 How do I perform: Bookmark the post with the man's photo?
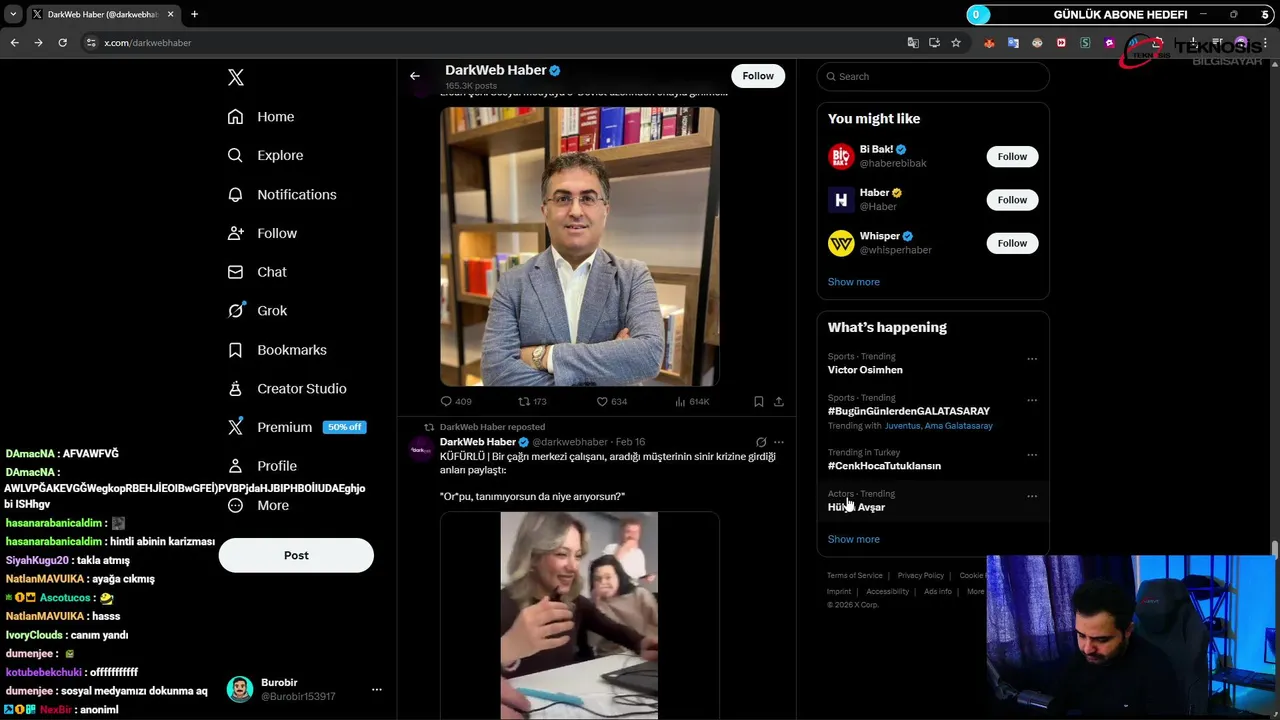click(759, 401)
